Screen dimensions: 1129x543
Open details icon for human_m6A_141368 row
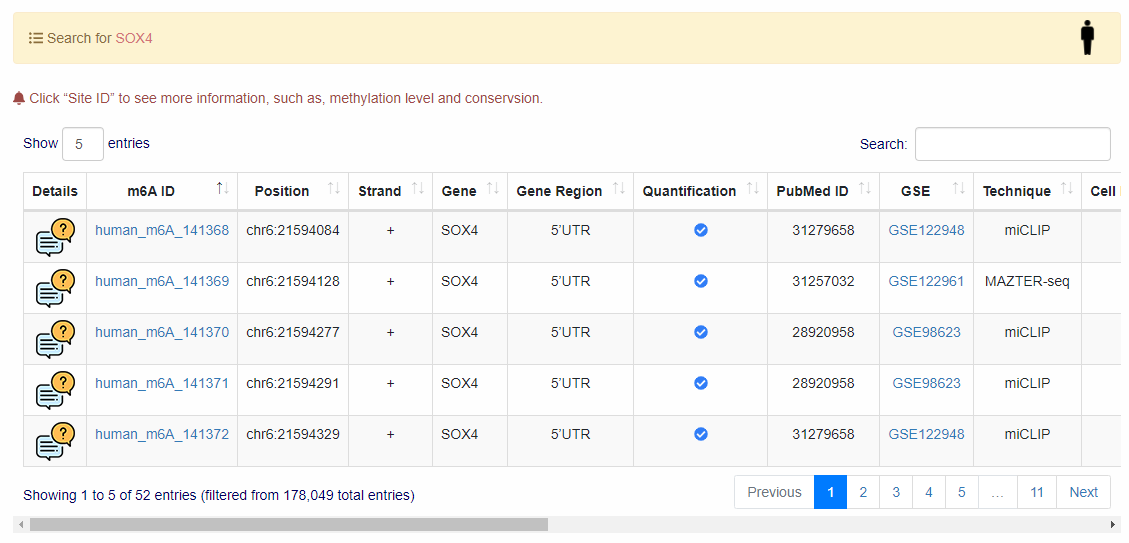pos(55,237)
